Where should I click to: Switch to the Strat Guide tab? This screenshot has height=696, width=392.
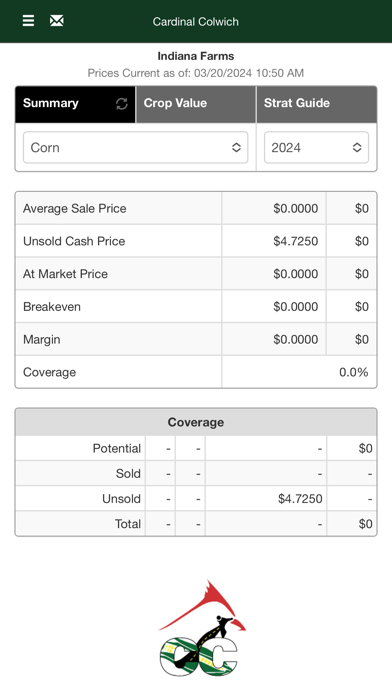click(x=317, y=104)
